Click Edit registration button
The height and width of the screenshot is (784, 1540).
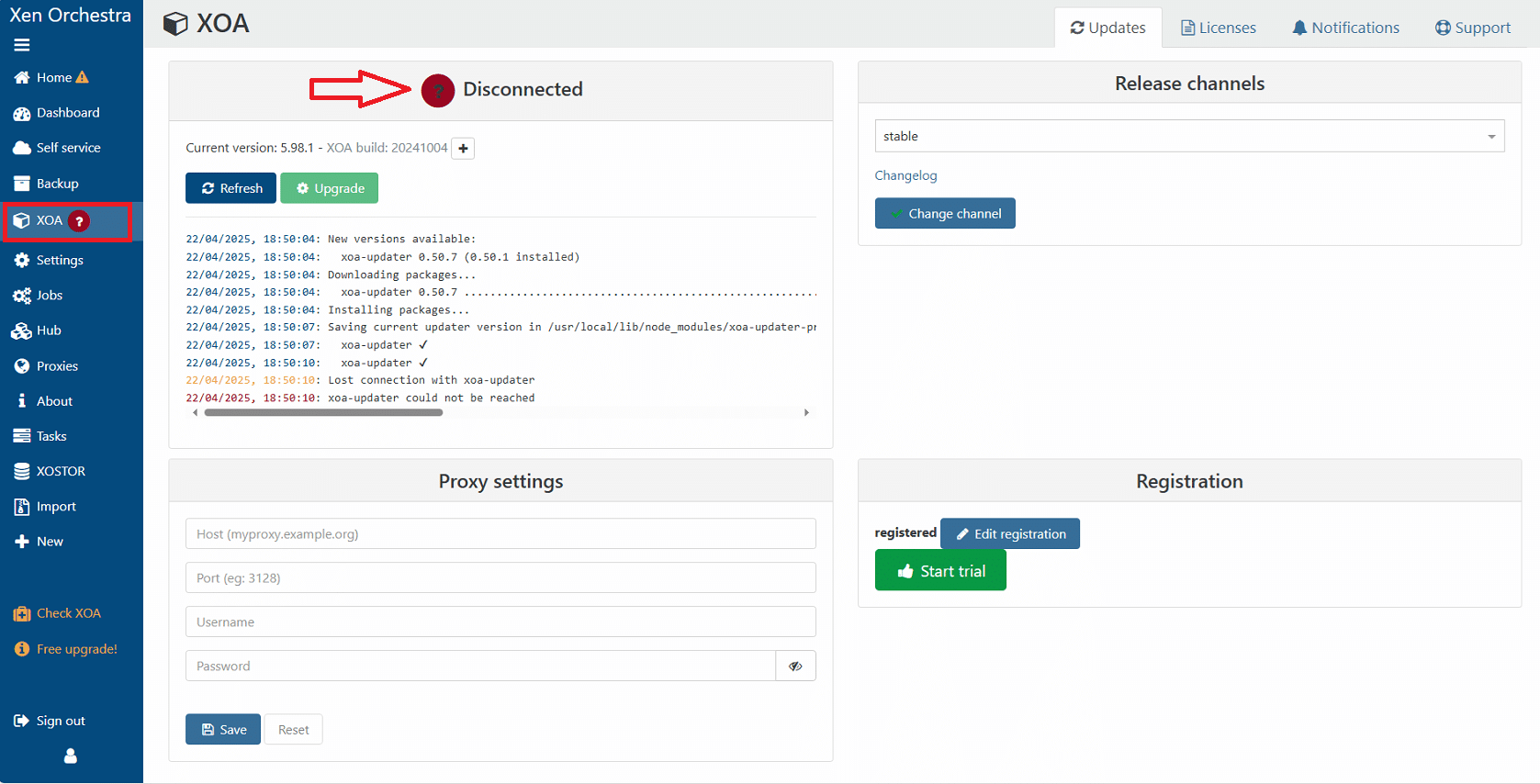click(x=1010, y=534)
